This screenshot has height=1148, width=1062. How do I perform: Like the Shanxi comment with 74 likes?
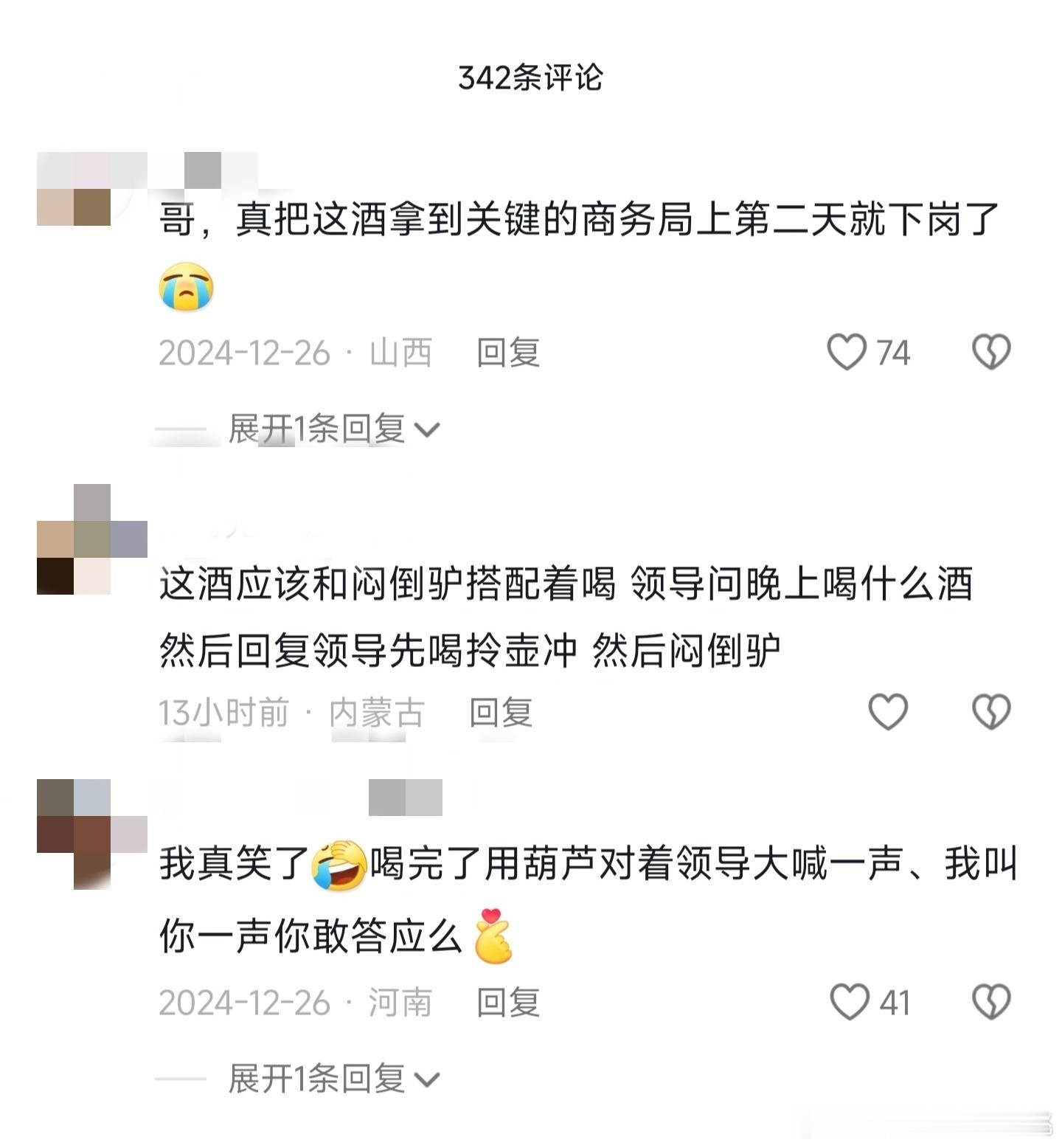(847, 352)
